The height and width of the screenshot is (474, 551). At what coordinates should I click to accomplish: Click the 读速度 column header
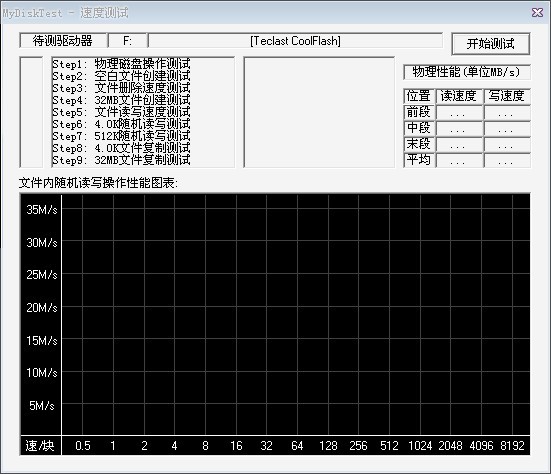(x=459, y=96)
